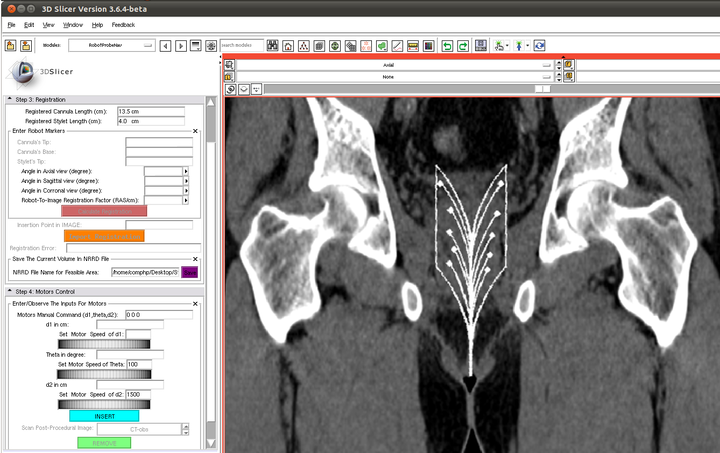
Task: Open the Colors module icon
Action: 428,46
